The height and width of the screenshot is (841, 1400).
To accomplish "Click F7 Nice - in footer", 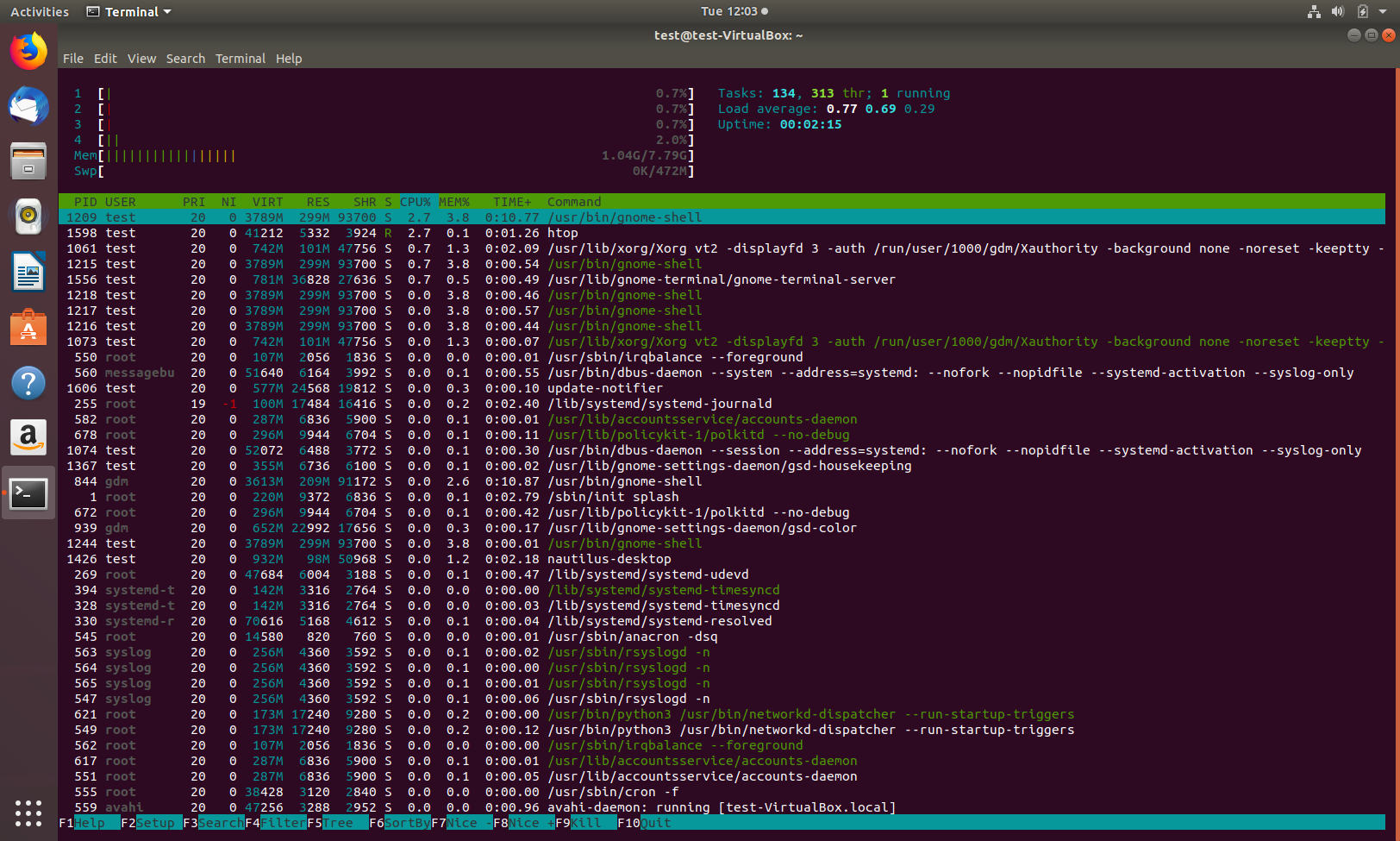I will point(462,823).
